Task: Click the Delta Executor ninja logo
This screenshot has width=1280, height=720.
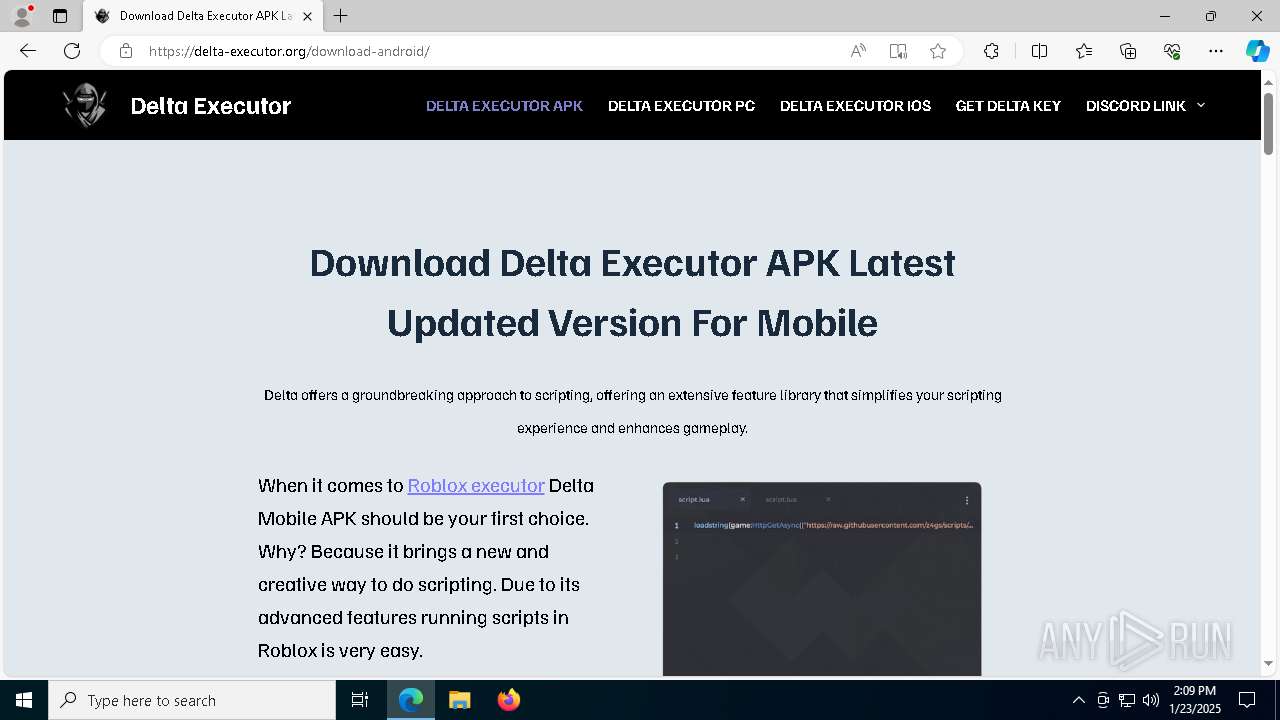Action: pyautogui.click(x=85, y=105)
